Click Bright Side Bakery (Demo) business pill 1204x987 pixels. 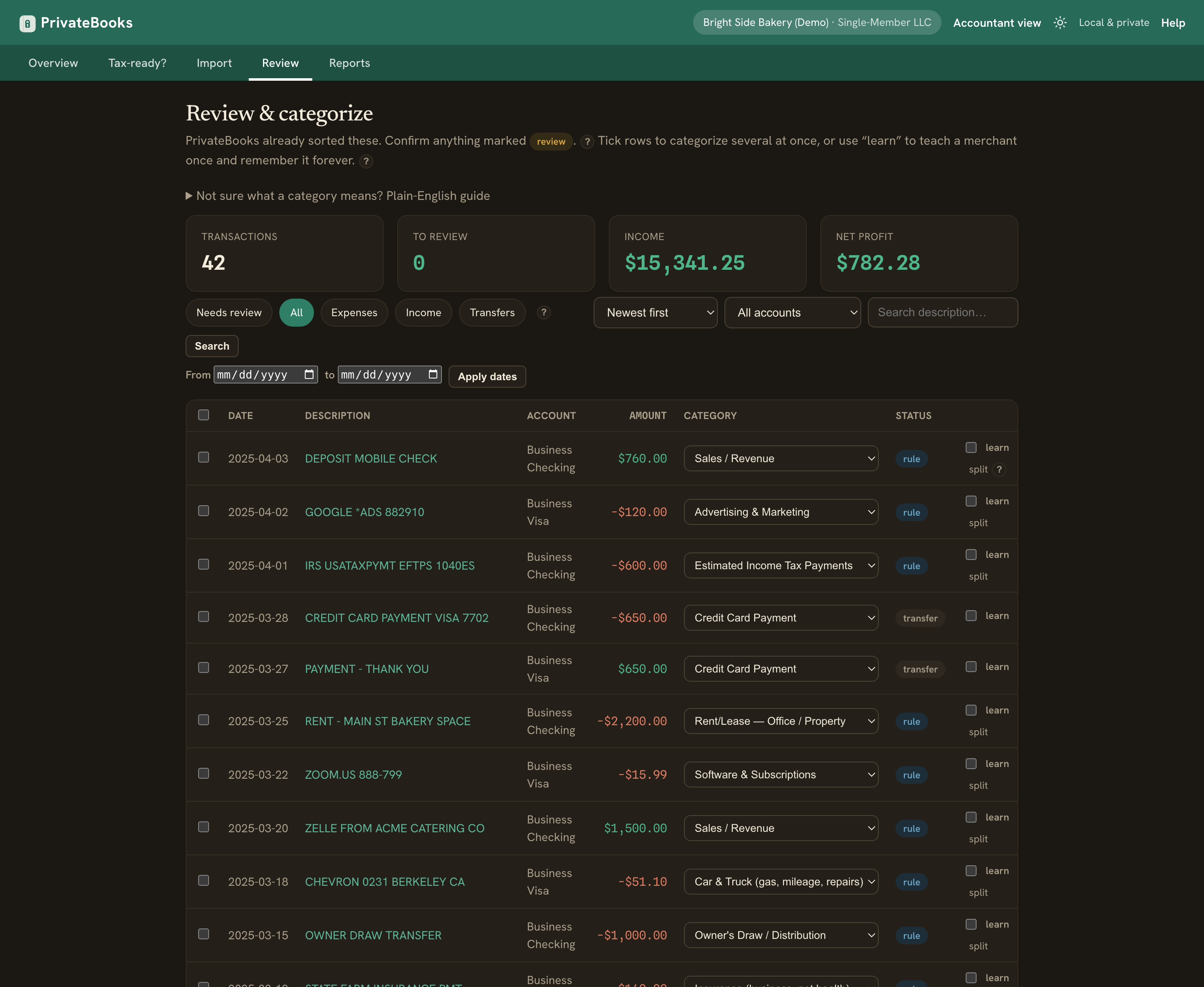click(817, 23)
